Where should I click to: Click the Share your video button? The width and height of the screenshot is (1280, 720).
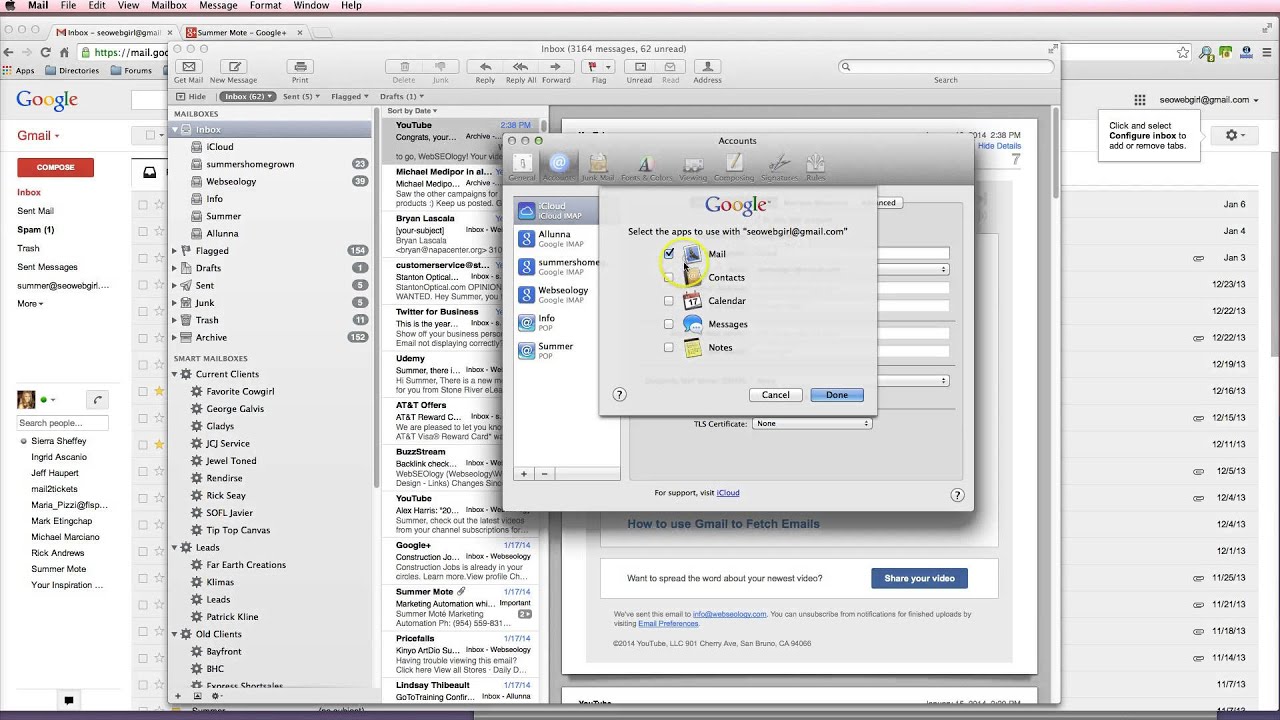click(919, 578)
